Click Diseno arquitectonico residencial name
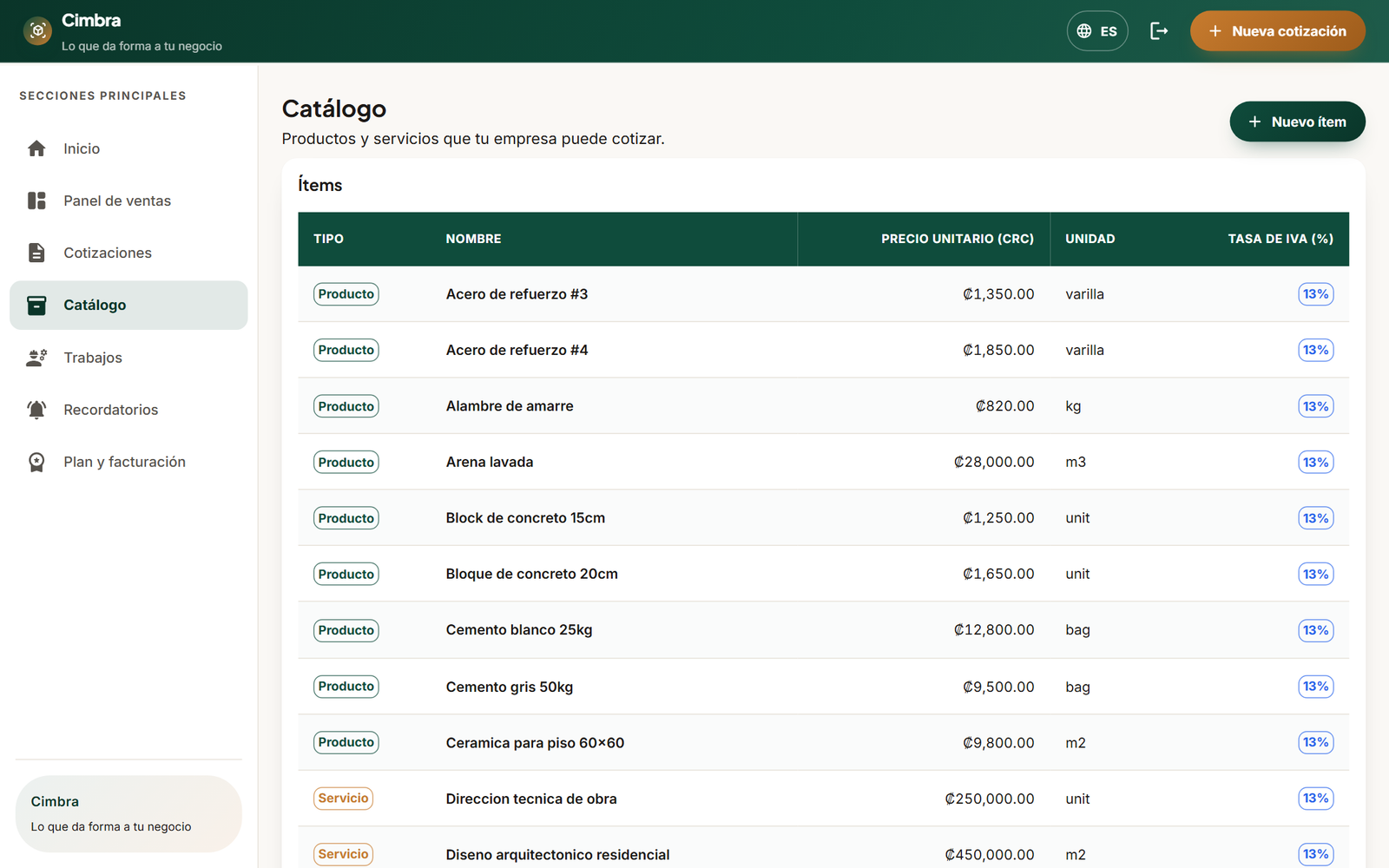The width and height of the screenshot is (1389, 868). [x=557, y=855]
